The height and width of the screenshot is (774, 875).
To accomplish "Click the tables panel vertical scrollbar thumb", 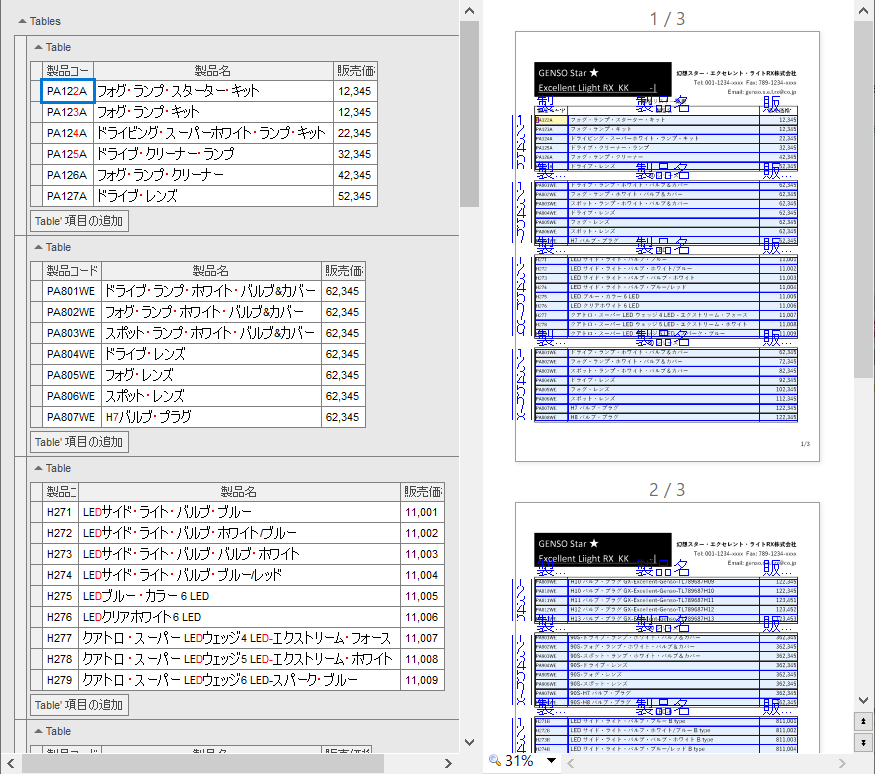I will (x=469, y=114).
